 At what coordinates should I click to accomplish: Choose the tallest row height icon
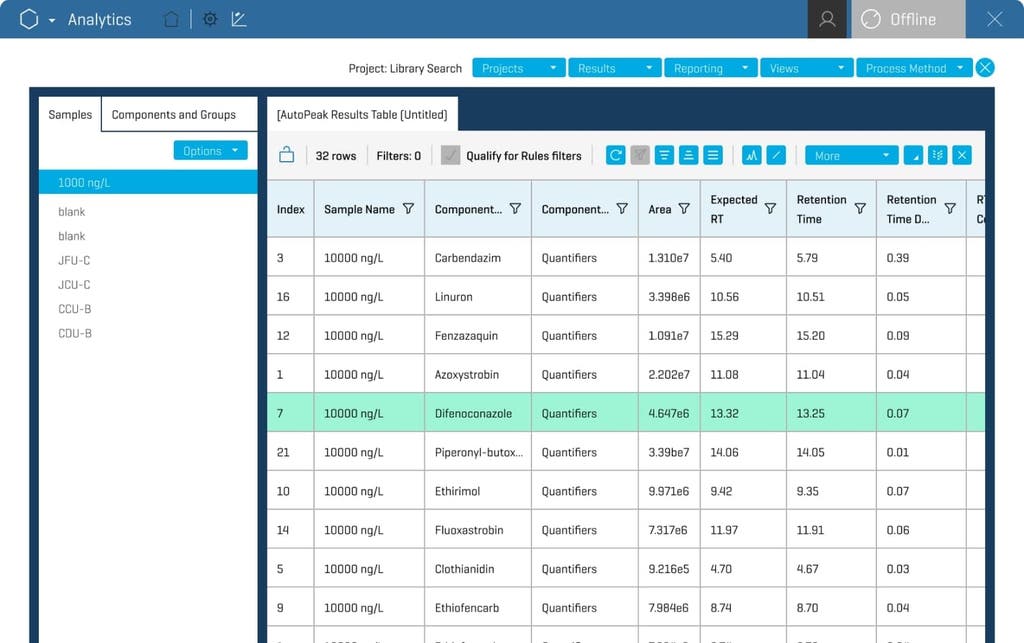[x=713, y=155]
